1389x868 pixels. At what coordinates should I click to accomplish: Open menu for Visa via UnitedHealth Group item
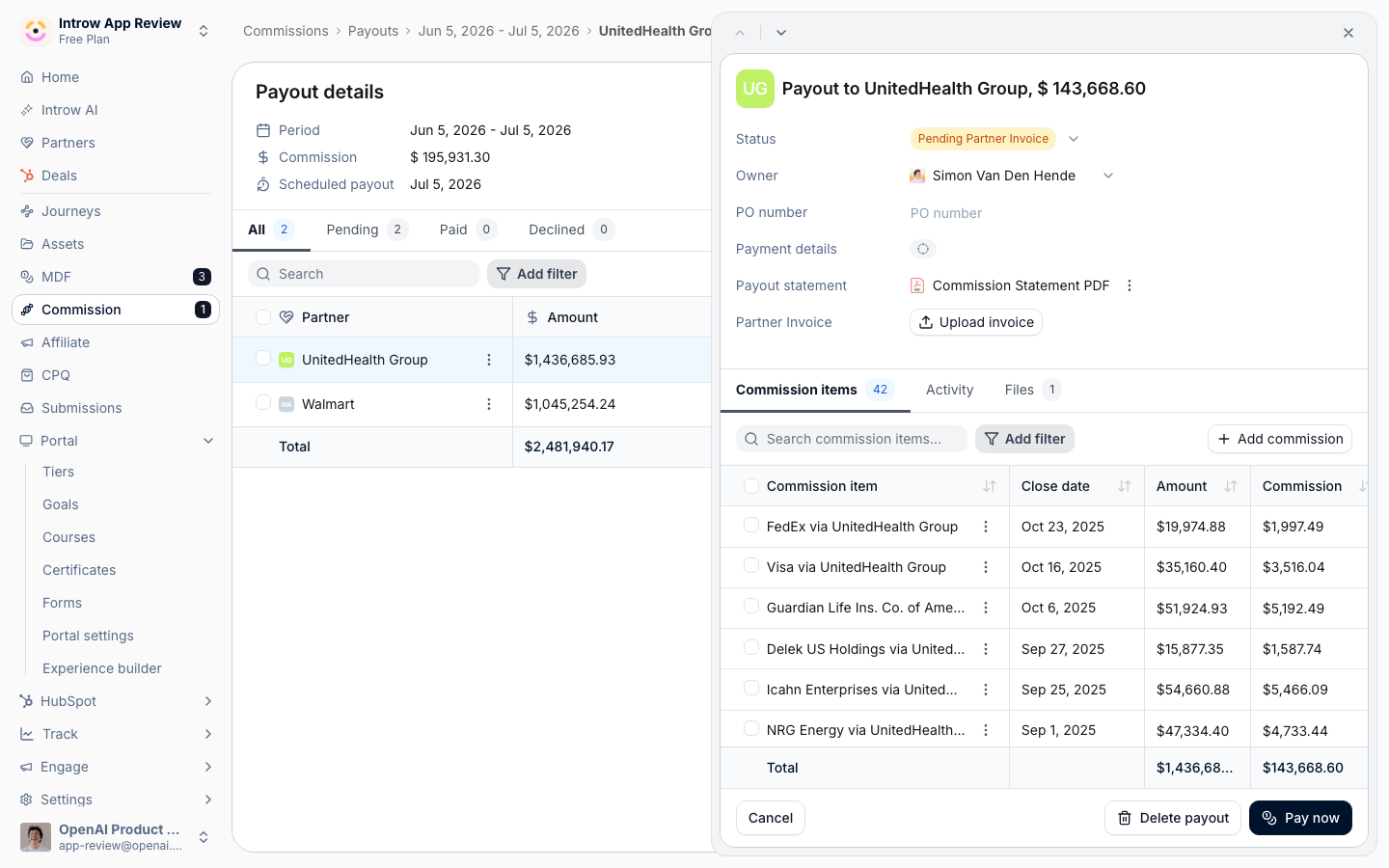(x=986, y=567)
